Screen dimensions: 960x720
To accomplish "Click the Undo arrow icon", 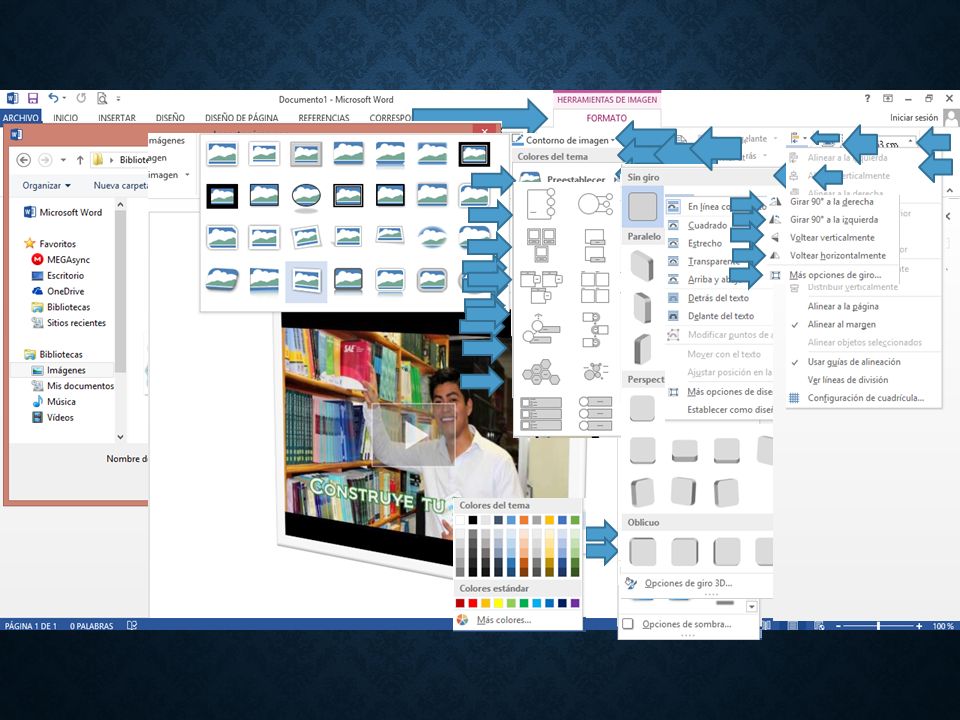I will [53, 98].
